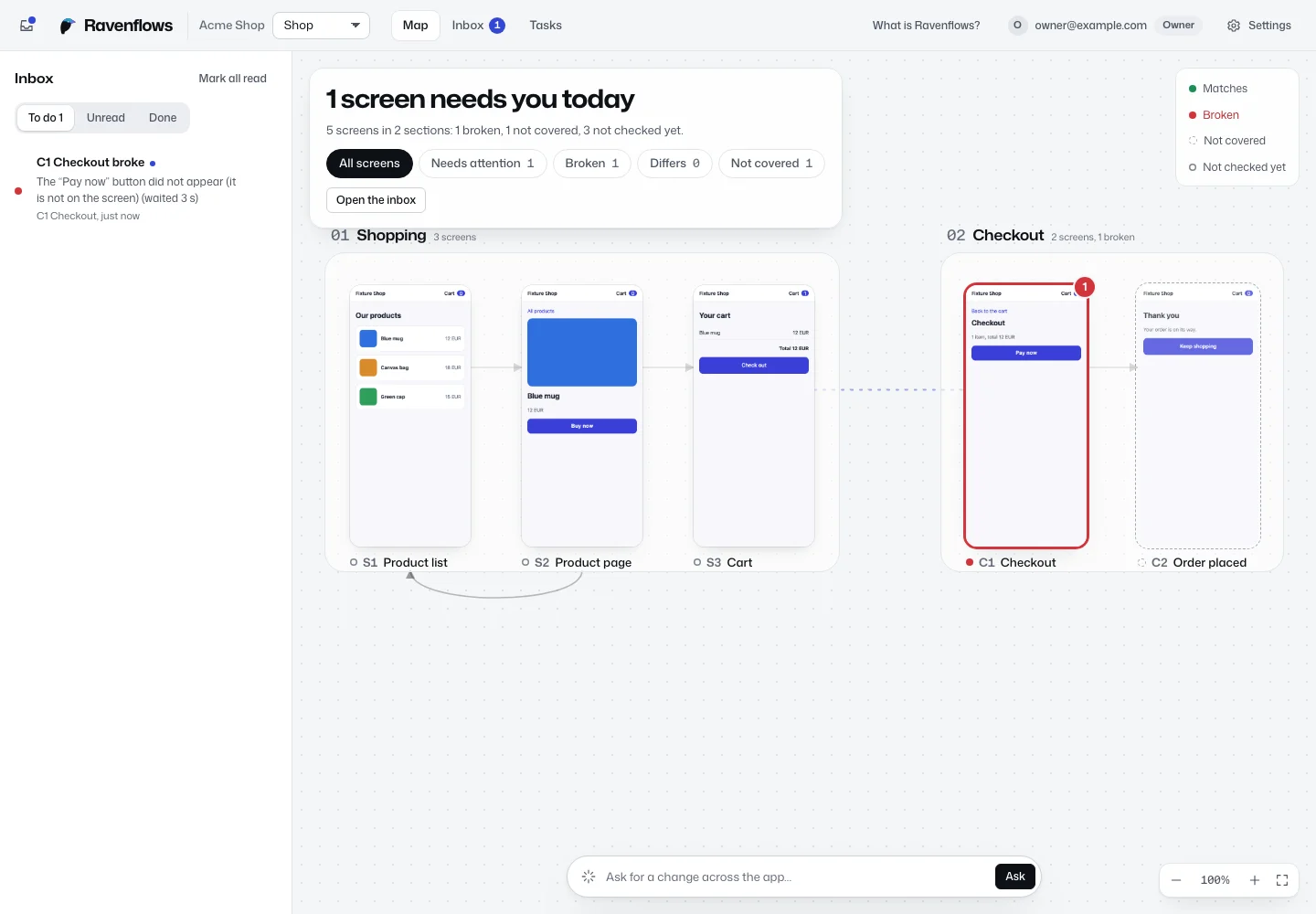1316x914 pixels.
Task: Select the C1 Checkout screen thumbnail
Action: pyautogui.click(x=1026, y=416)
